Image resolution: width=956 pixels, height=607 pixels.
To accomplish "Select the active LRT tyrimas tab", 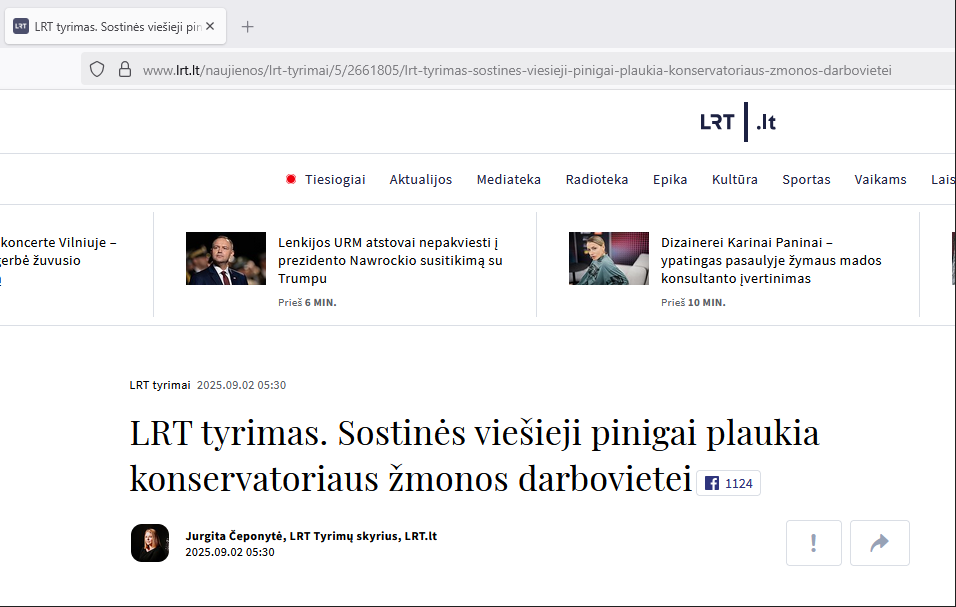I will [x=115, y=26].
